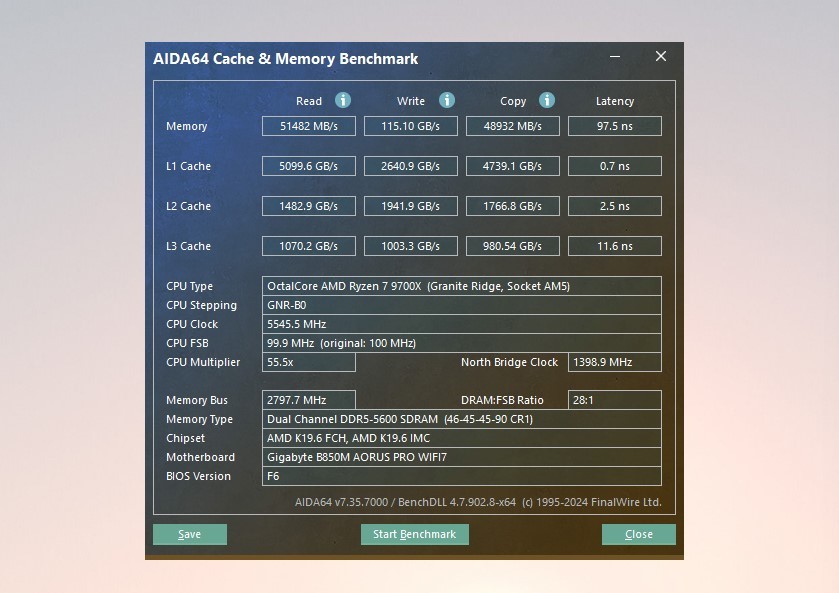Viewport: 839px width, 593px height.
Task: Click the L3 Cache copy value 980.54 GB/s
Action: click(513, 246)
